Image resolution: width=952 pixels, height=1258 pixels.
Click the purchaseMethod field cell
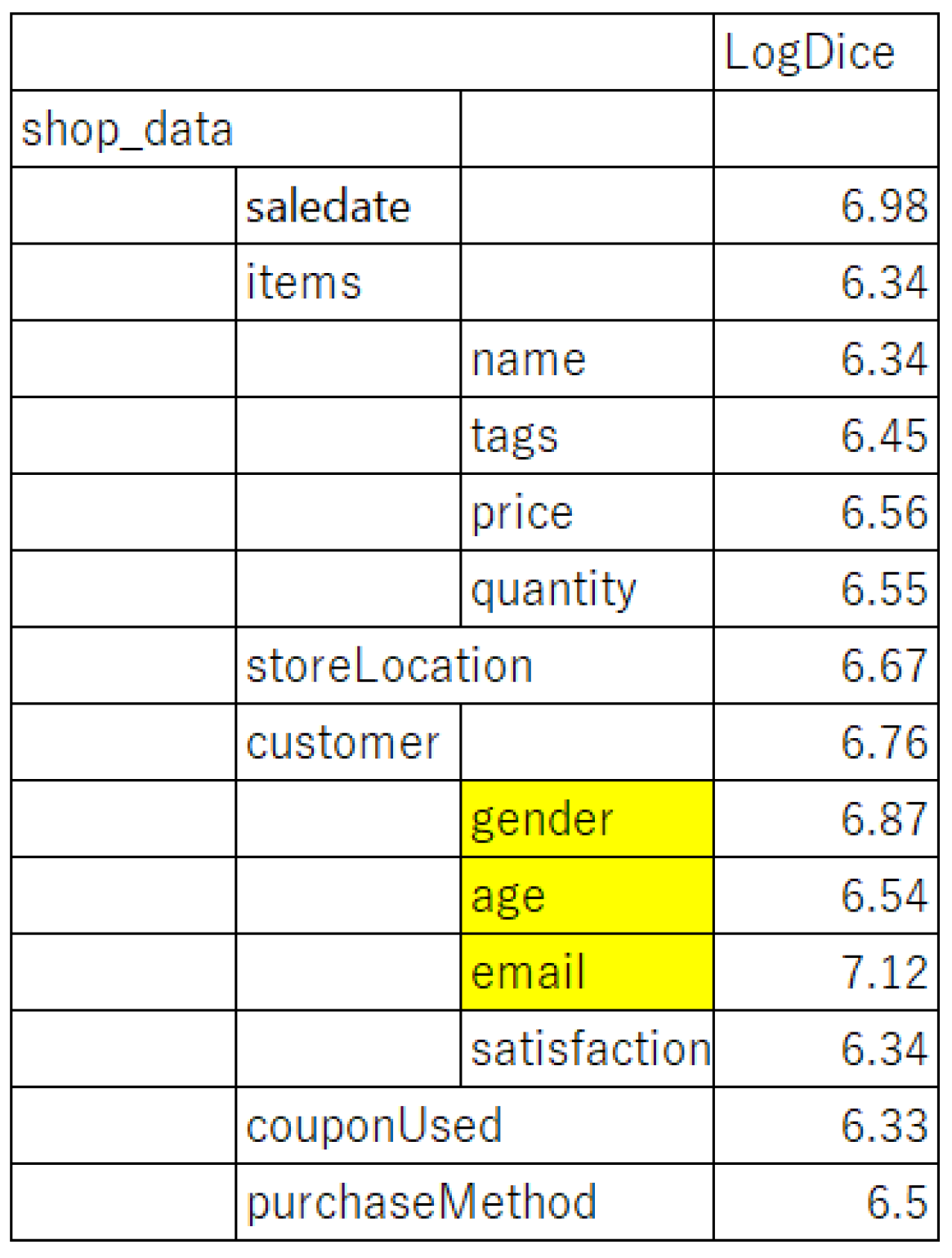(422, 1202)
